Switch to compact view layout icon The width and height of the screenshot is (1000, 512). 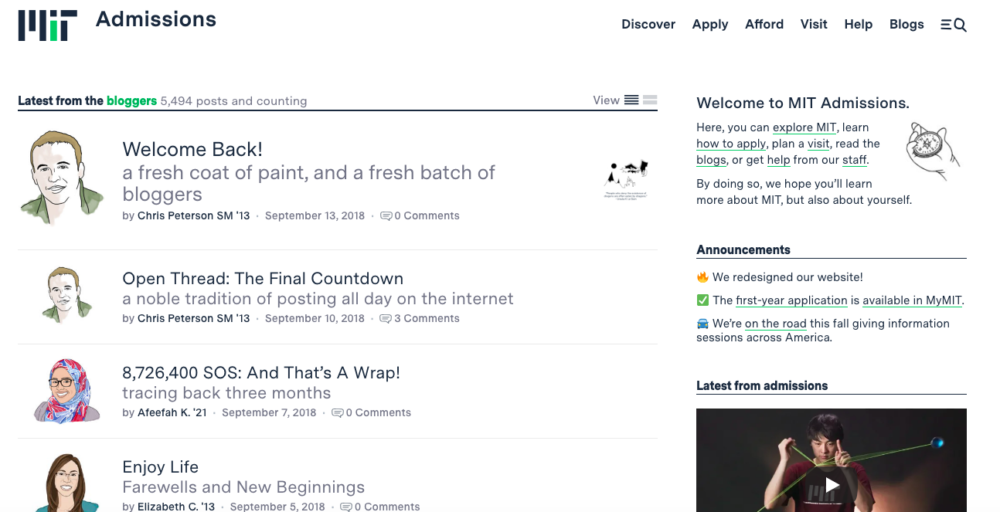650,100
